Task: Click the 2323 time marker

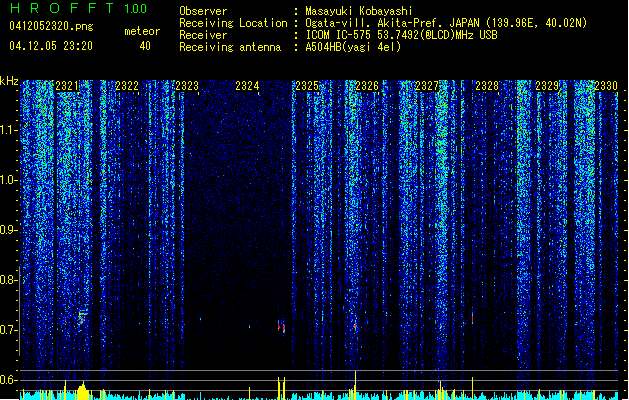Action: tap(187, 86)
